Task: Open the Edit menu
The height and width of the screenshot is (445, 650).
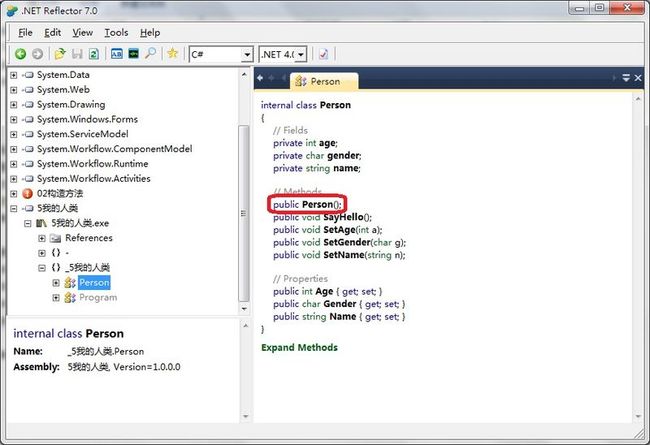Action: [x=53, y=32]
